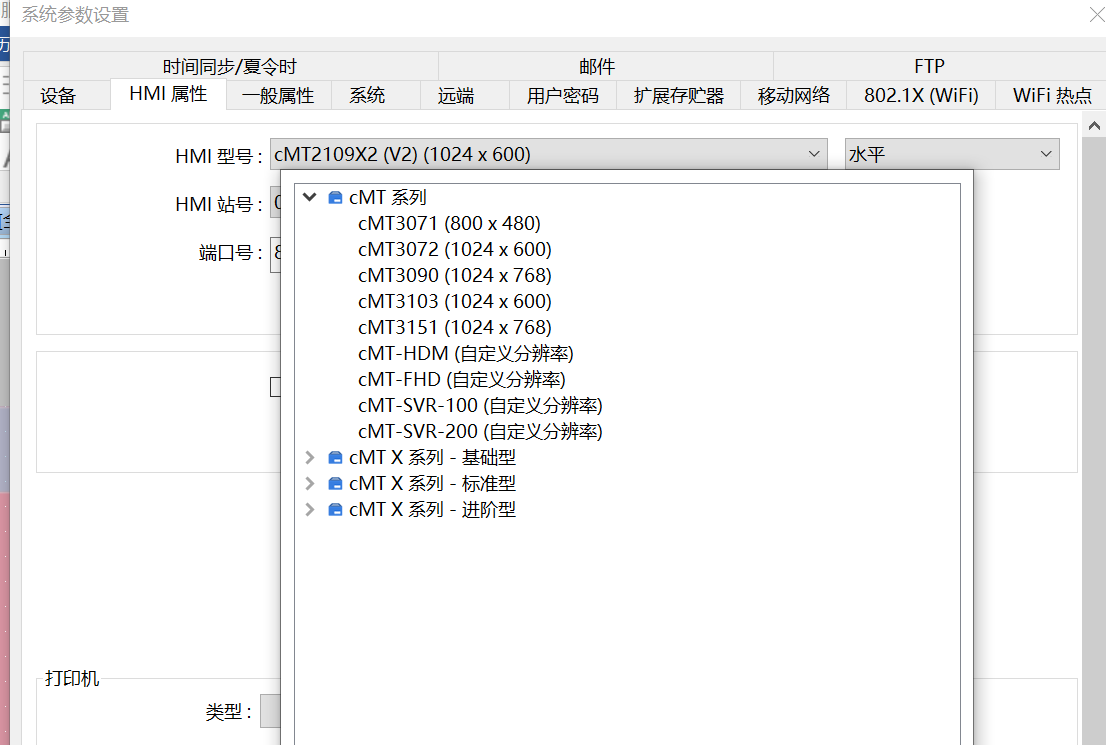1106x745 pixels.
Task: Switch to the 设备 tab
Action: (58, 96)
